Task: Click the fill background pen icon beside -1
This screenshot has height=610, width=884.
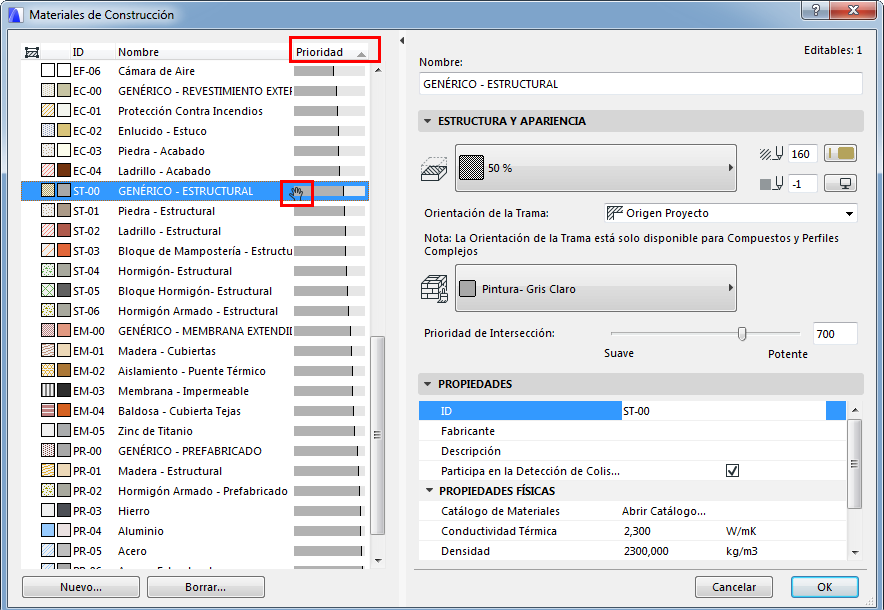Action: pyautogui.click(x=772, y=183)
